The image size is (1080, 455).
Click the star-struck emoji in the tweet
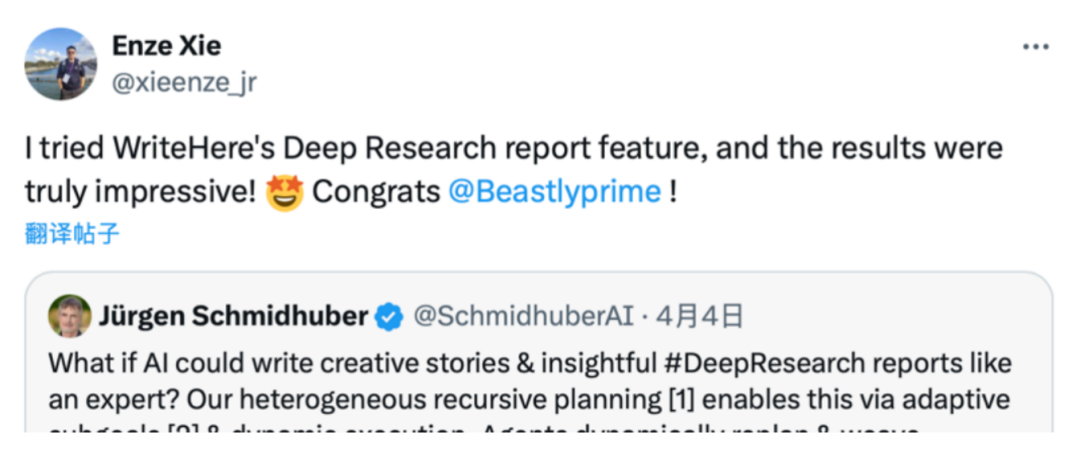(285, 191)
